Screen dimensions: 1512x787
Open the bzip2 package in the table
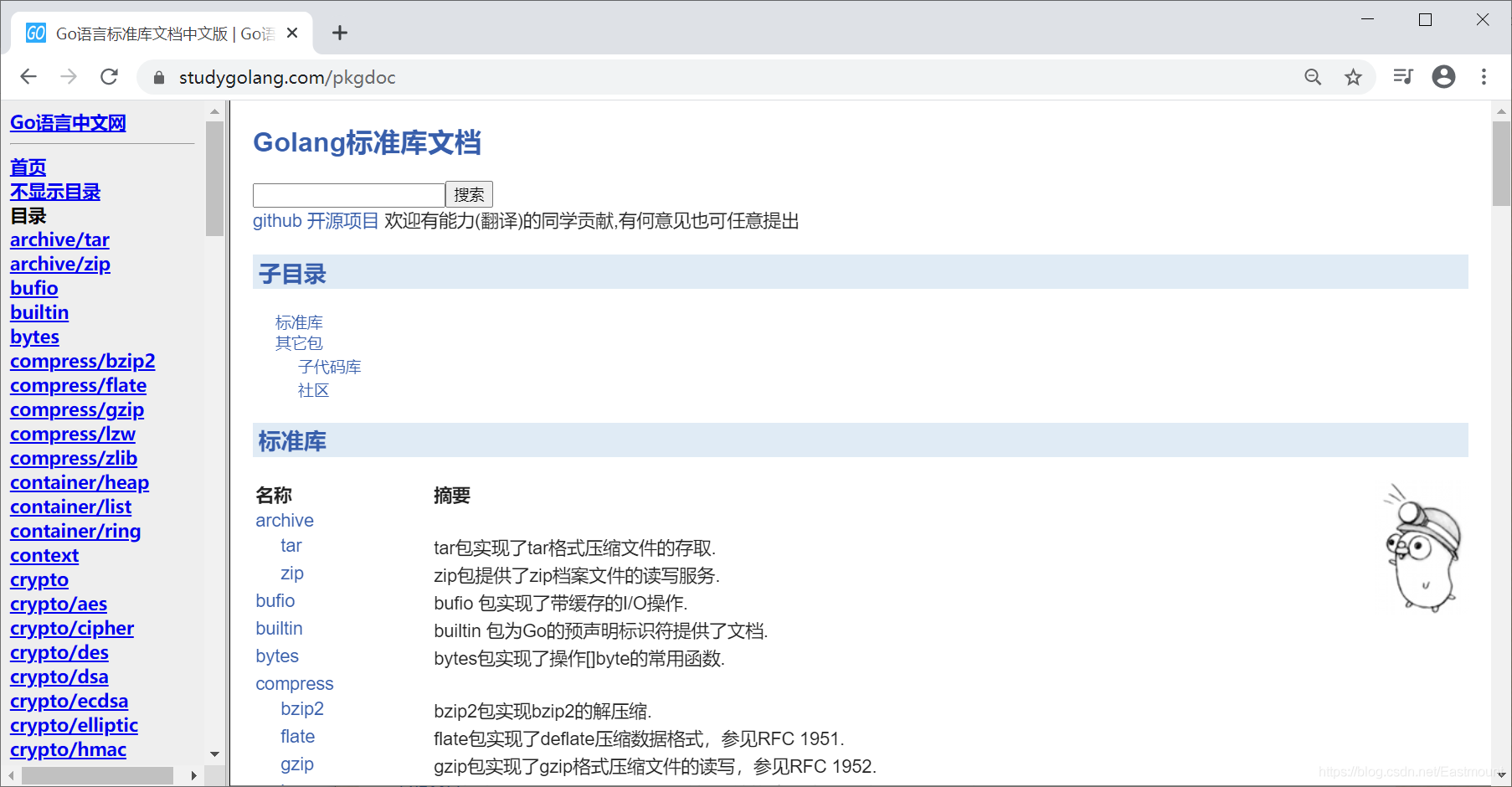click(302, 709)
